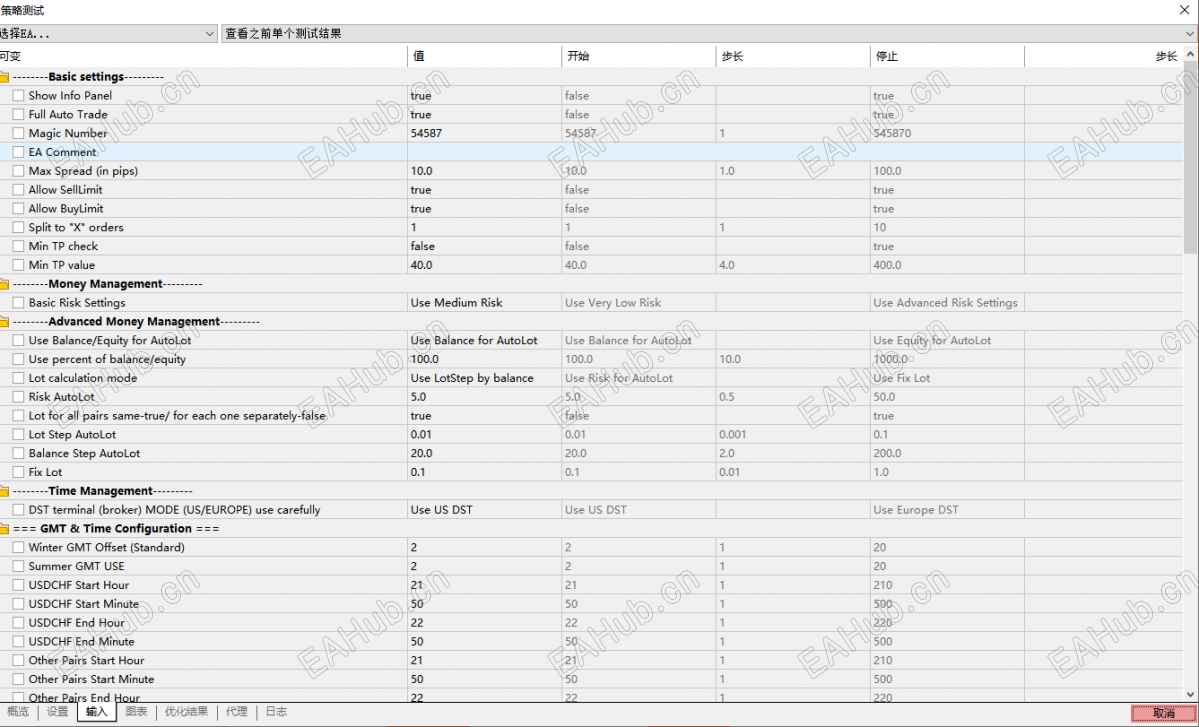
Task: Select the Use percent of balance/equity label
Action: click(107, 359)
